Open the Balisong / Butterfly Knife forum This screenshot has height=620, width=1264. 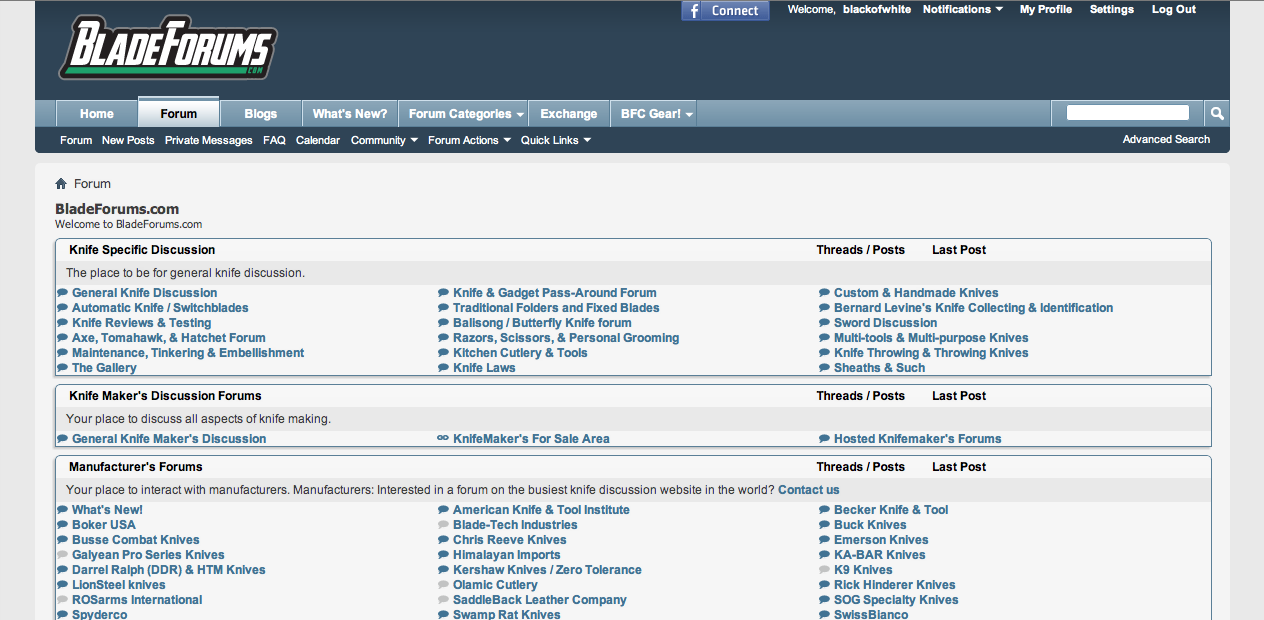[x=542, y=323]
